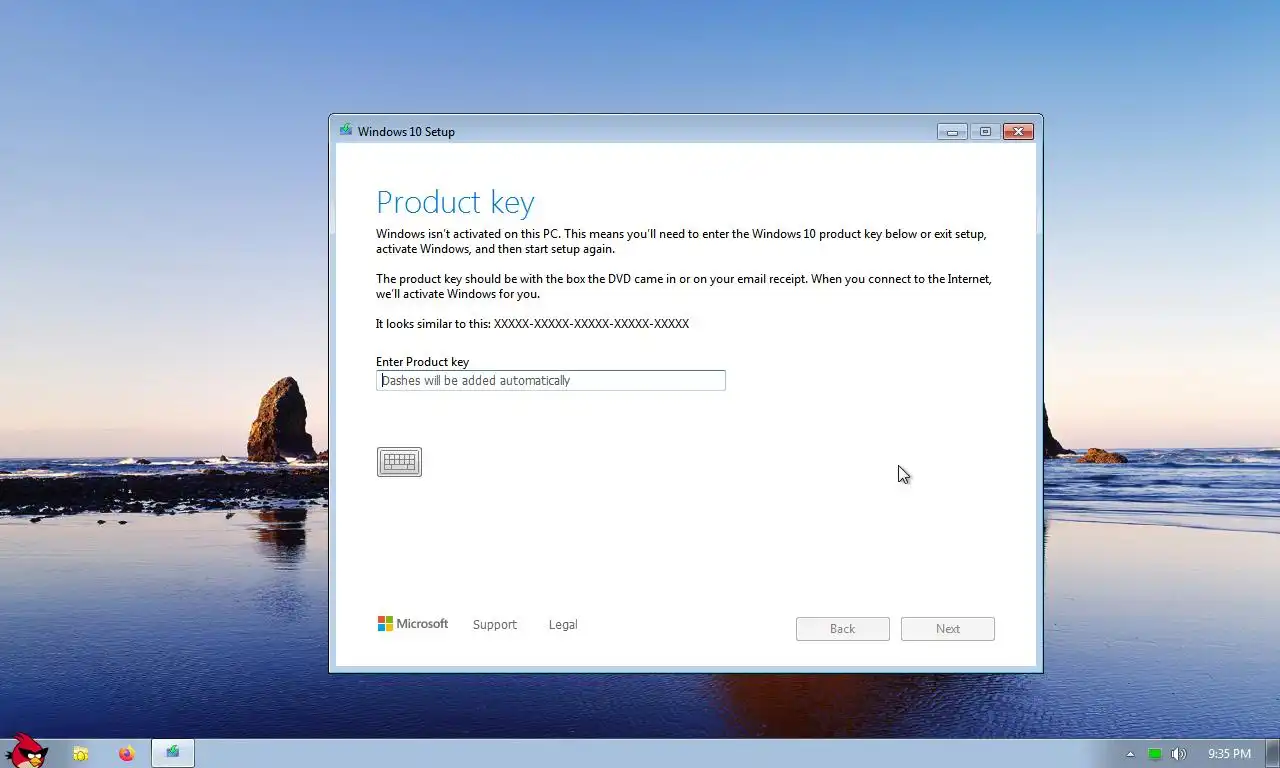The height and width of the screenshot is (768, 1280).
Task: Open the on-screen keyboard icon
Action: coord(399,462)
